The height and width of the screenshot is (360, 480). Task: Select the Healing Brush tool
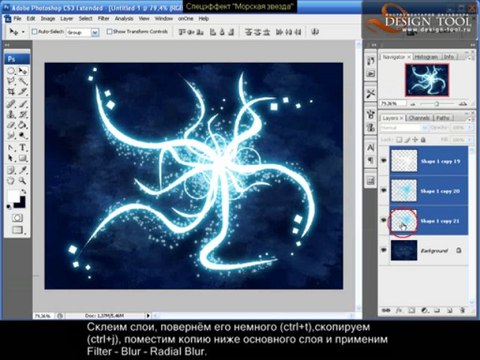pyautogui.click(x=11, y=104)
